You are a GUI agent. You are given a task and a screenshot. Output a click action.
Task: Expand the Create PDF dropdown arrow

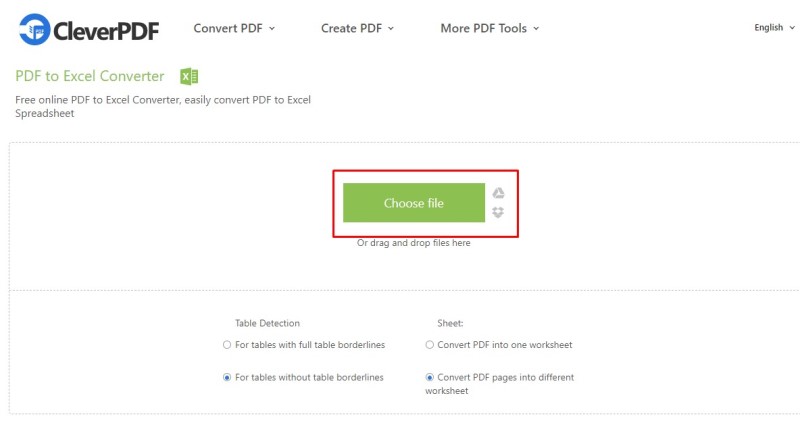tap(391, 29)
